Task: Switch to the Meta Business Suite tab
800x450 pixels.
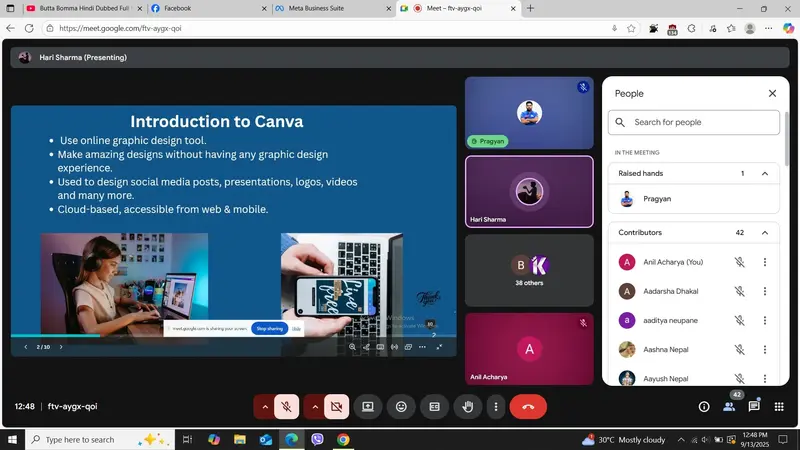Action: point(334,8)
